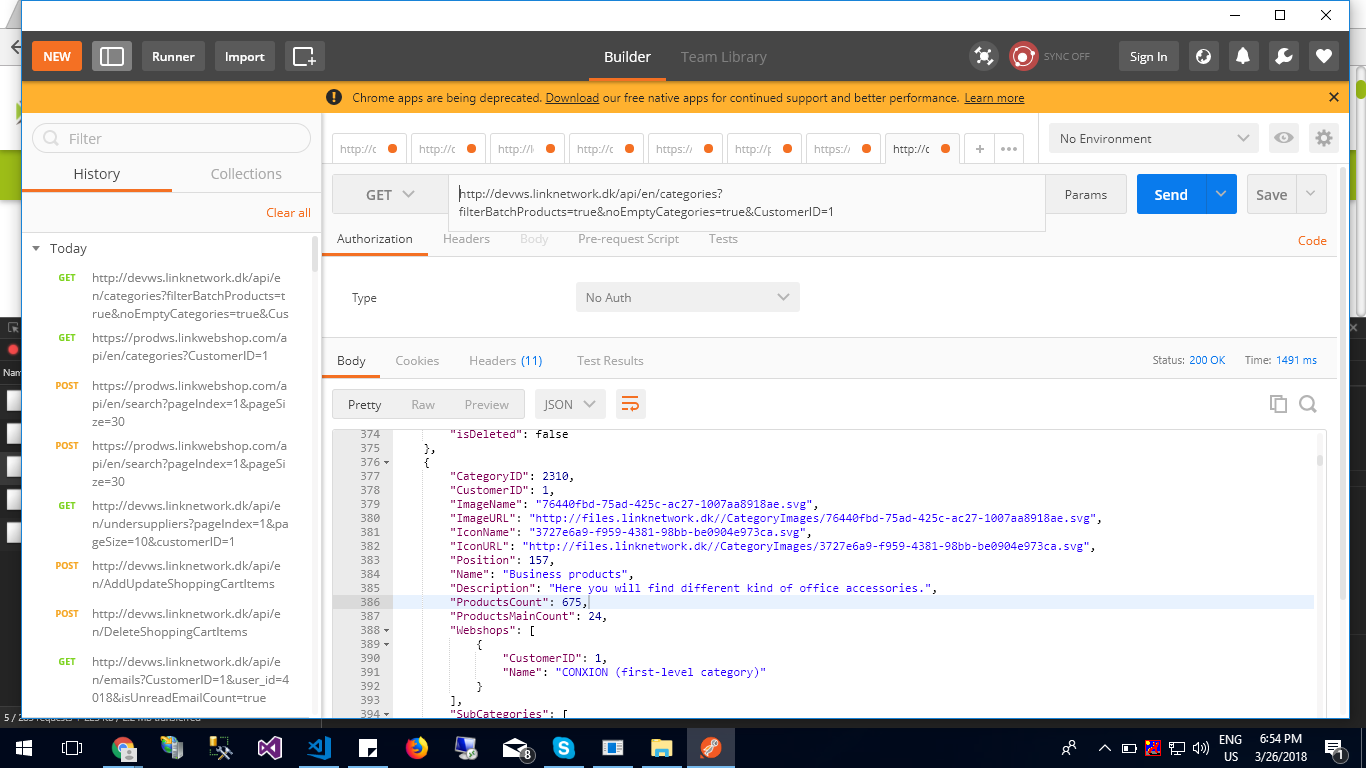The width and height of the screenshot is (1366, 768).
Task: Open the proxy capture satellite icon
Action: click(x=984, y=56)
